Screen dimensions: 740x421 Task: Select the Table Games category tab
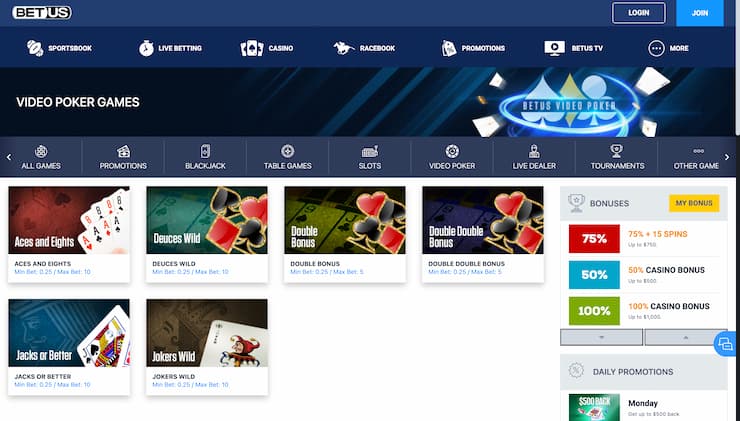click(x=287, y=157)
